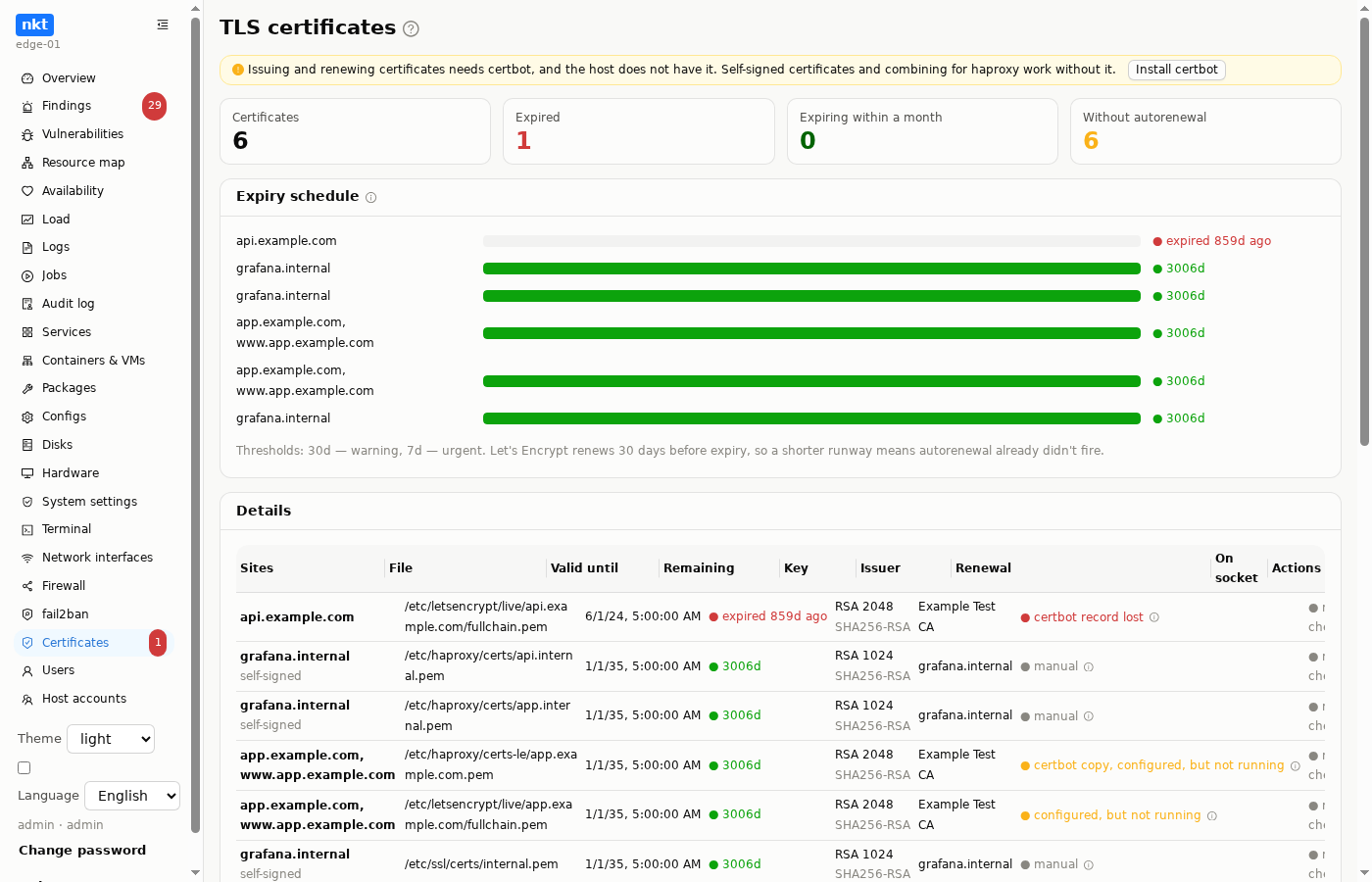Toggle the checkbox below Theme selector
The width and height of the screenshot is (1372, 882).
pyautogui.click(x=24, y=768)
